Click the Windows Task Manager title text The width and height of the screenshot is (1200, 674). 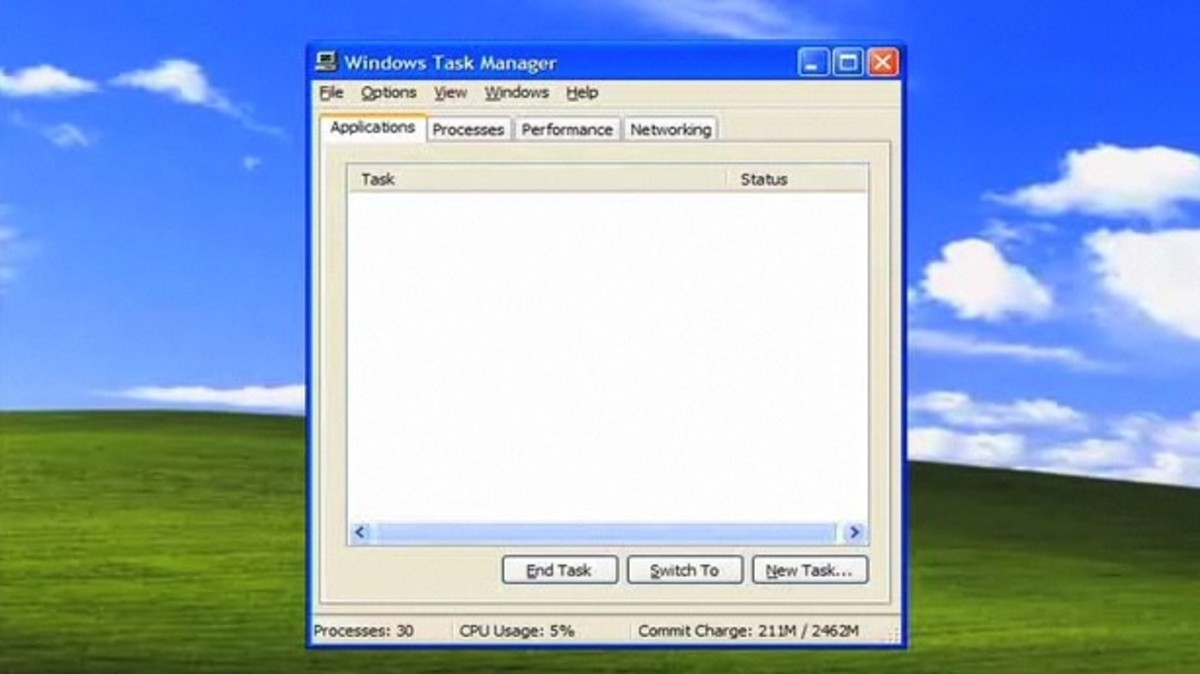click(x=450, y=63)
